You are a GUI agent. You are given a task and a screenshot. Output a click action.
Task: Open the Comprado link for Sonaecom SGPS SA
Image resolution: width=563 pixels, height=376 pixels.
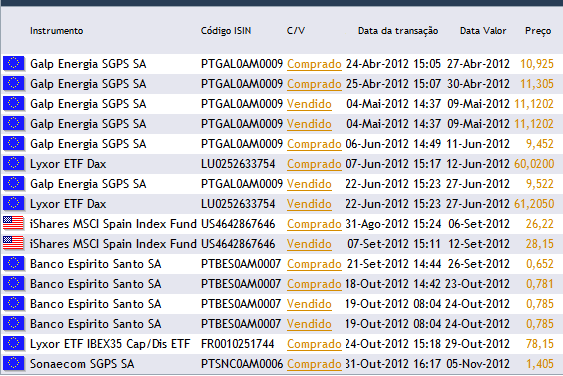pos(314,364)
